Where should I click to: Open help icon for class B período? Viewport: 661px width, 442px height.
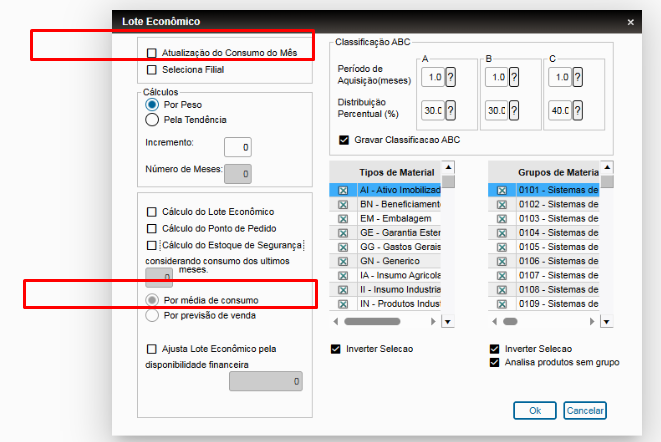point(513,77)
